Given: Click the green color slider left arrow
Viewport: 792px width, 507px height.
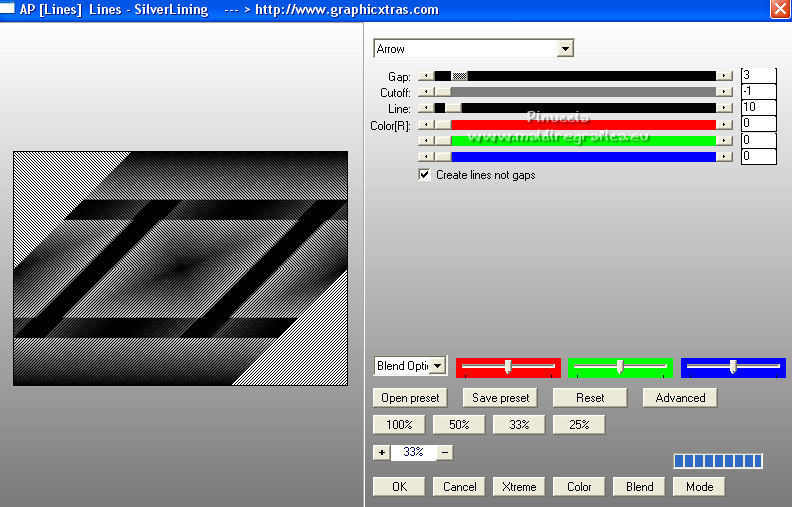Looking at the screenshot, I should pos(426,141).
